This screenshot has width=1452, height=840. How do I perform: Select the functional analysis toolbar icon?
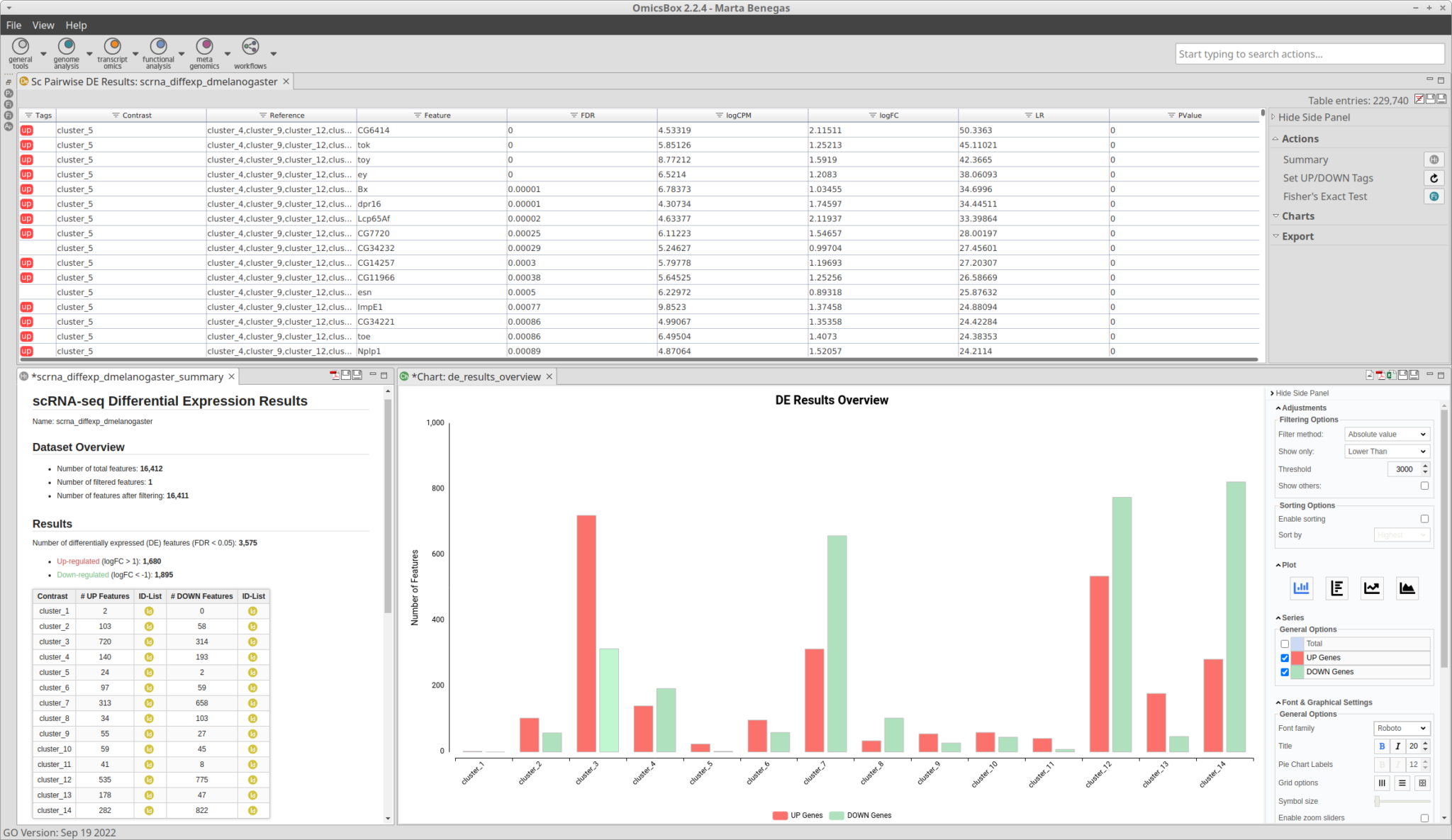click(158, 52)
